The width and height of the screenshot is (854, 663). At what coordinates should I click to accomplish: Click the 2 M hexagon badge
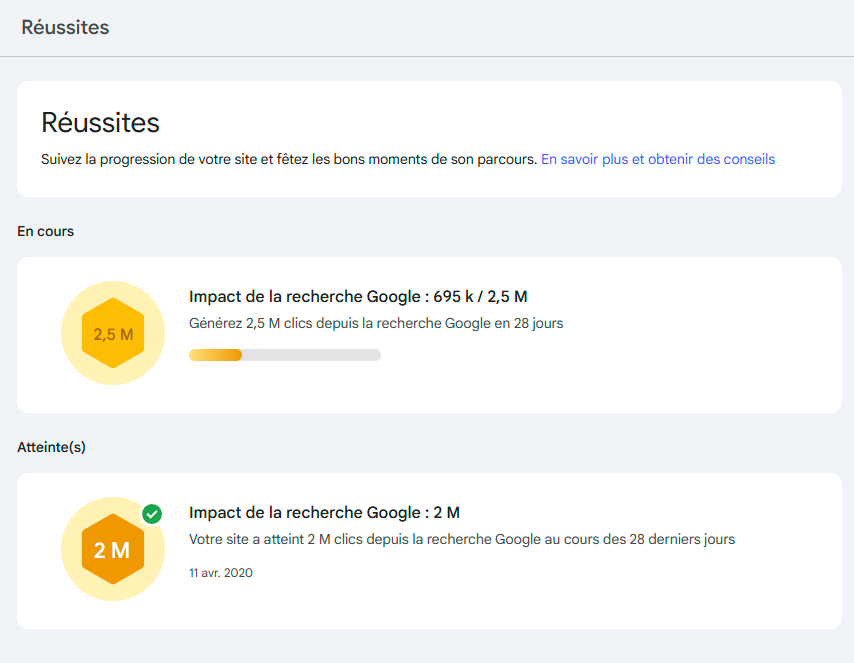point(113,550)
